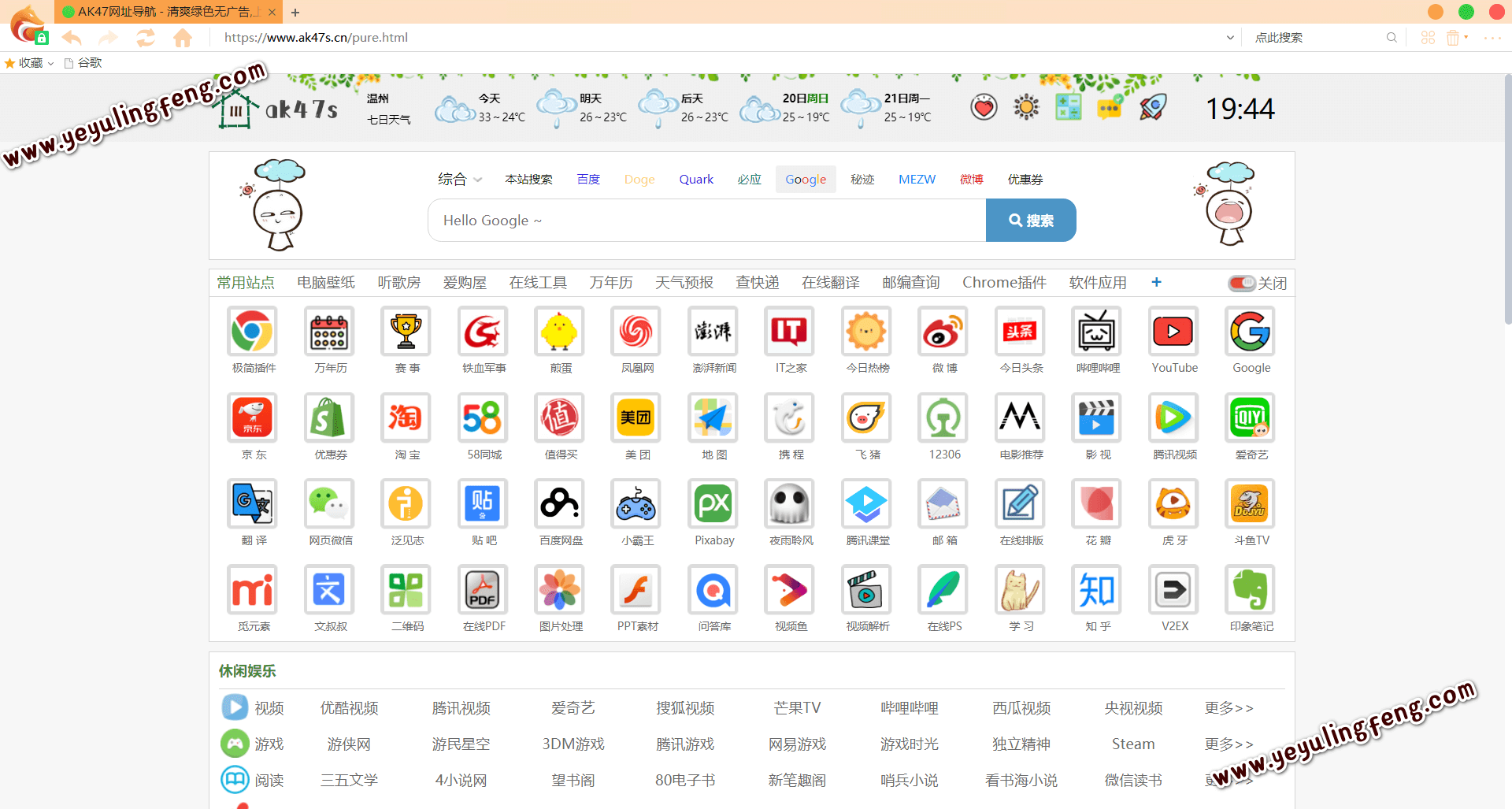
Task: Select the Quark search engine tab
Action: tap(696, 180)
